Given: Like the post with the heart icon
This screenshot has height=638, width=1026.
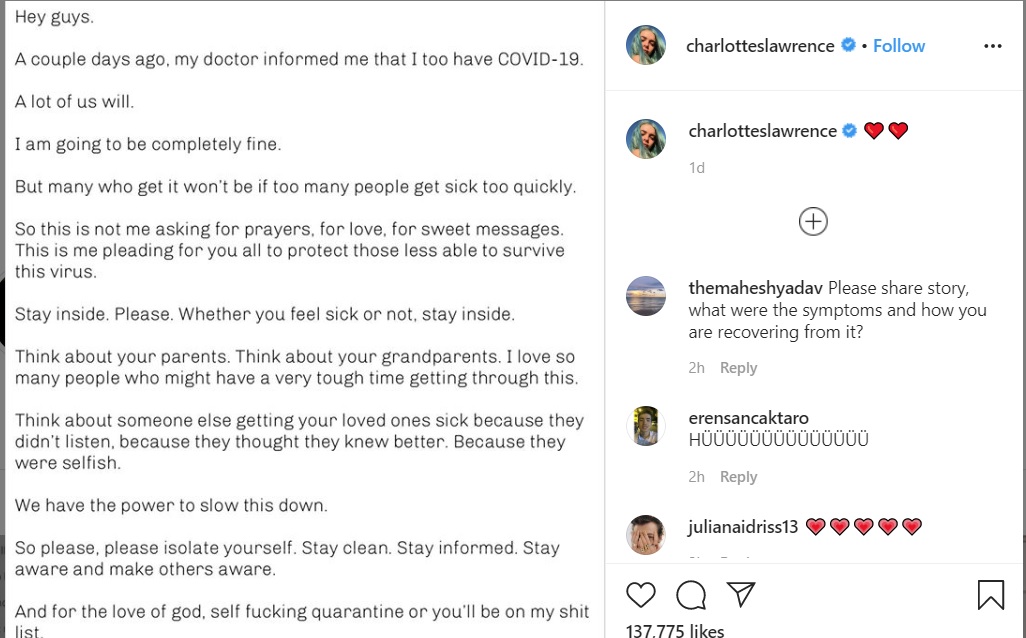Looking at the screenshot, I should pos(641,595).
